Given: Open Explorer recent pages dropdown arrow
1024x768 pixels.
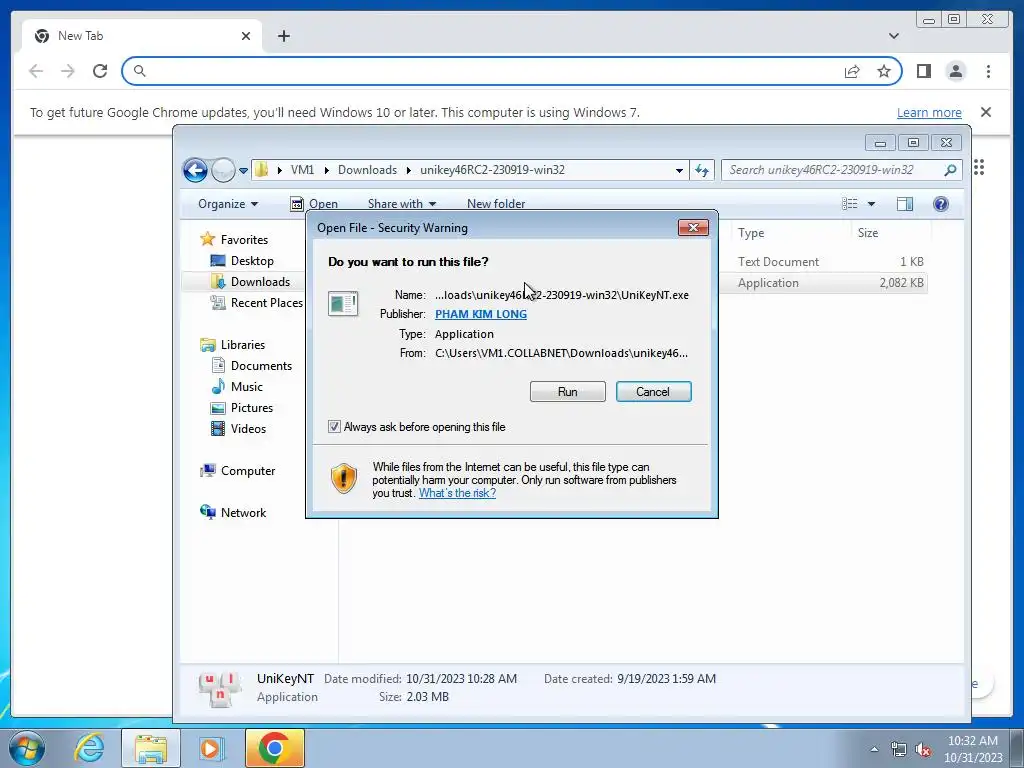Looking at the screenshot, I should 243,170.
